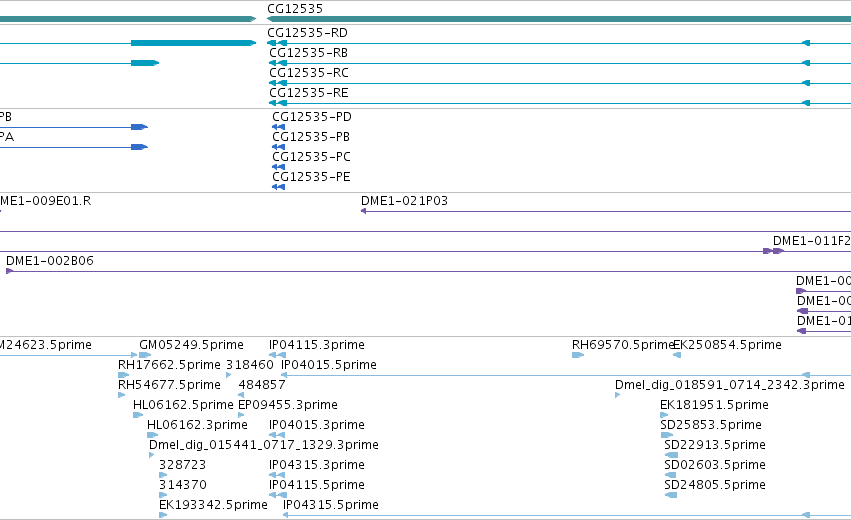Select the EP09455.3prime EST label
This screenshot has height=520, width=851.
click(x=288, y=405)
